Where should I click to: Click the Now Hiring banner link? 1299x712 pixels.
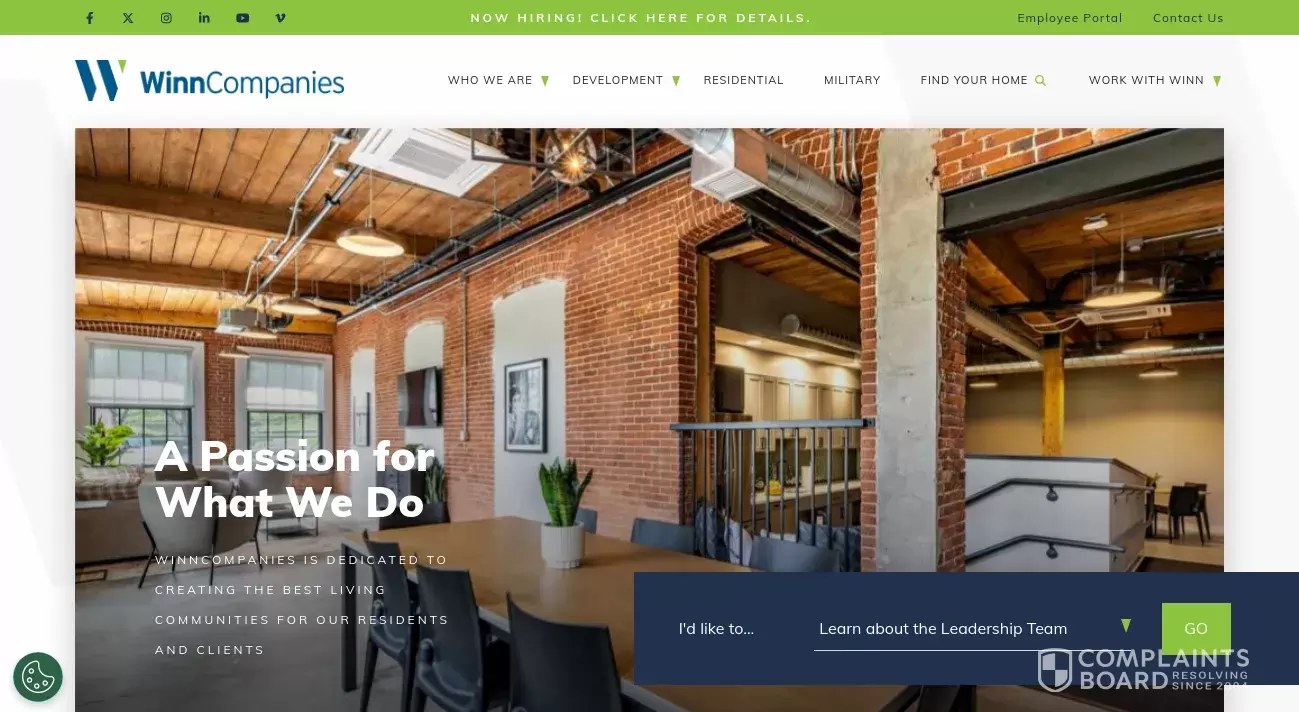tap(641, 18)
